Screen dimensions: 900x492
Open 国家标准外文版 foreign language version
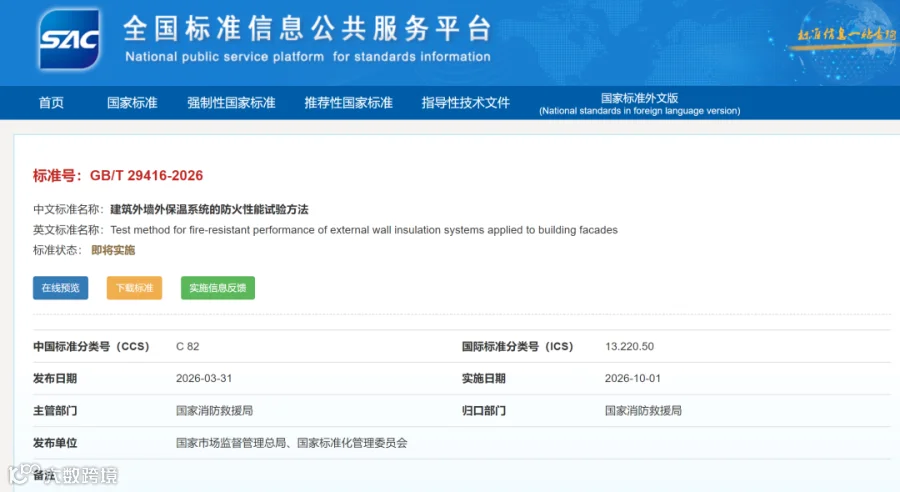tap(639, 104)
